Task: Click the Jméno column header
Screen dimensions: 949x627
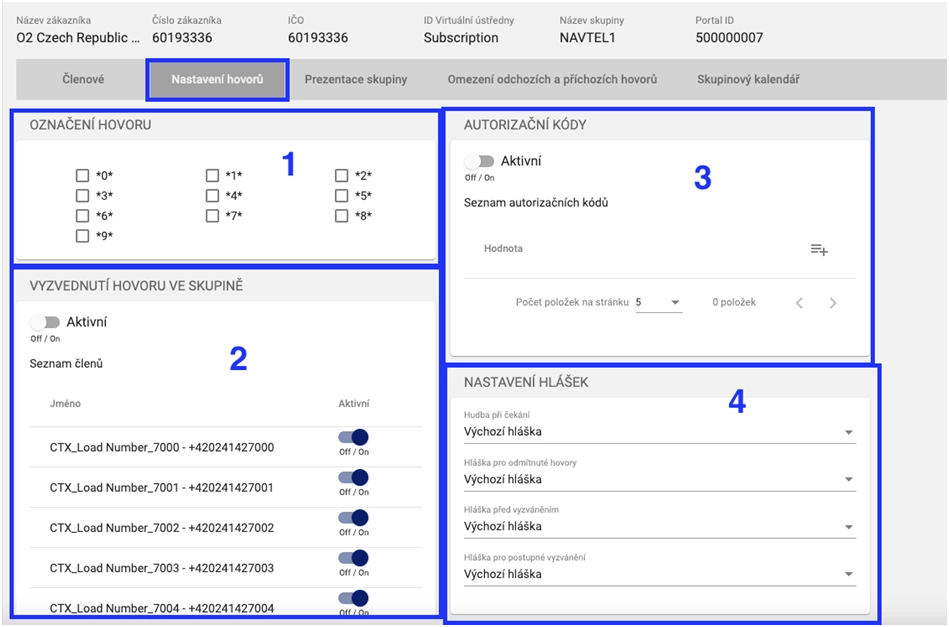Action: click(66, 403)
